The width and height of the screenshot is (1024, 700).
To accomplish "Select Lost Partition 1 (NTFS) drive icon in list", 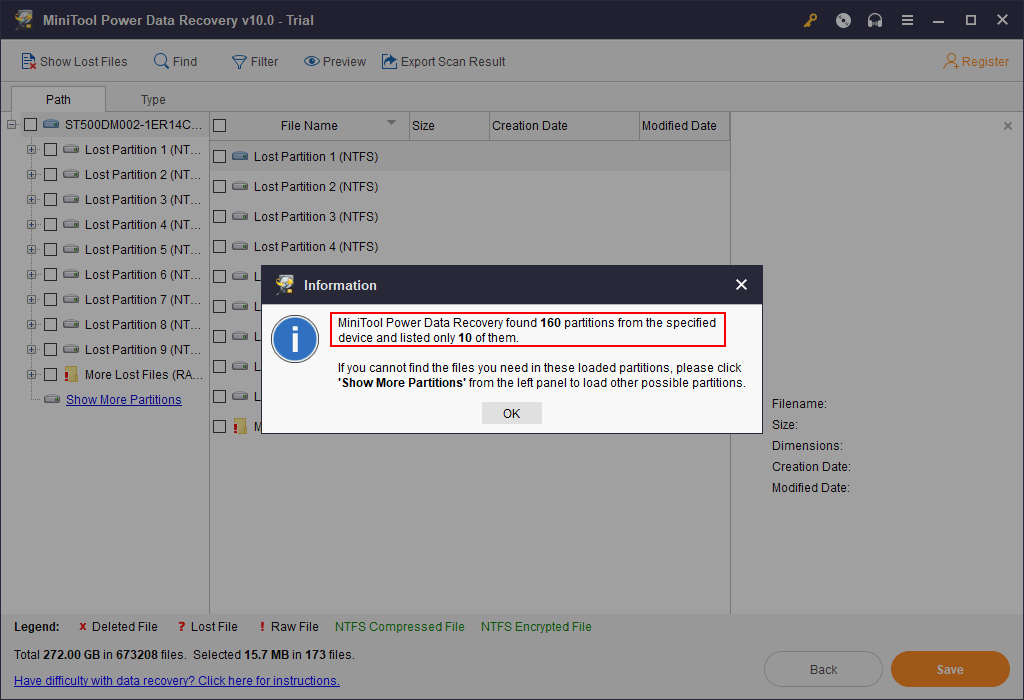I will tap(240, 156).
